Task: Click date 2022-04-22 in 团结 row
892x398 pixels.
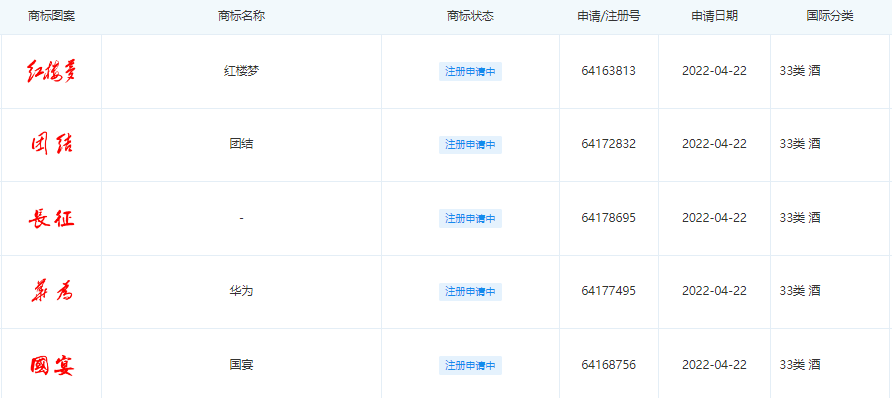Action: (x=715, y=144)
